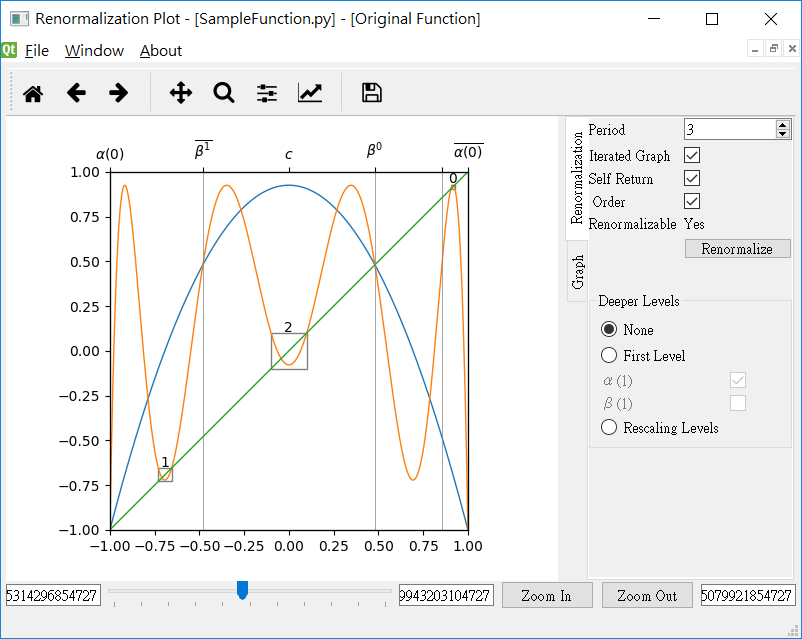The width and height of the screenshot is (802, 639).
Task: Switch to the Renormalization side tab
Action: (577, 179)
